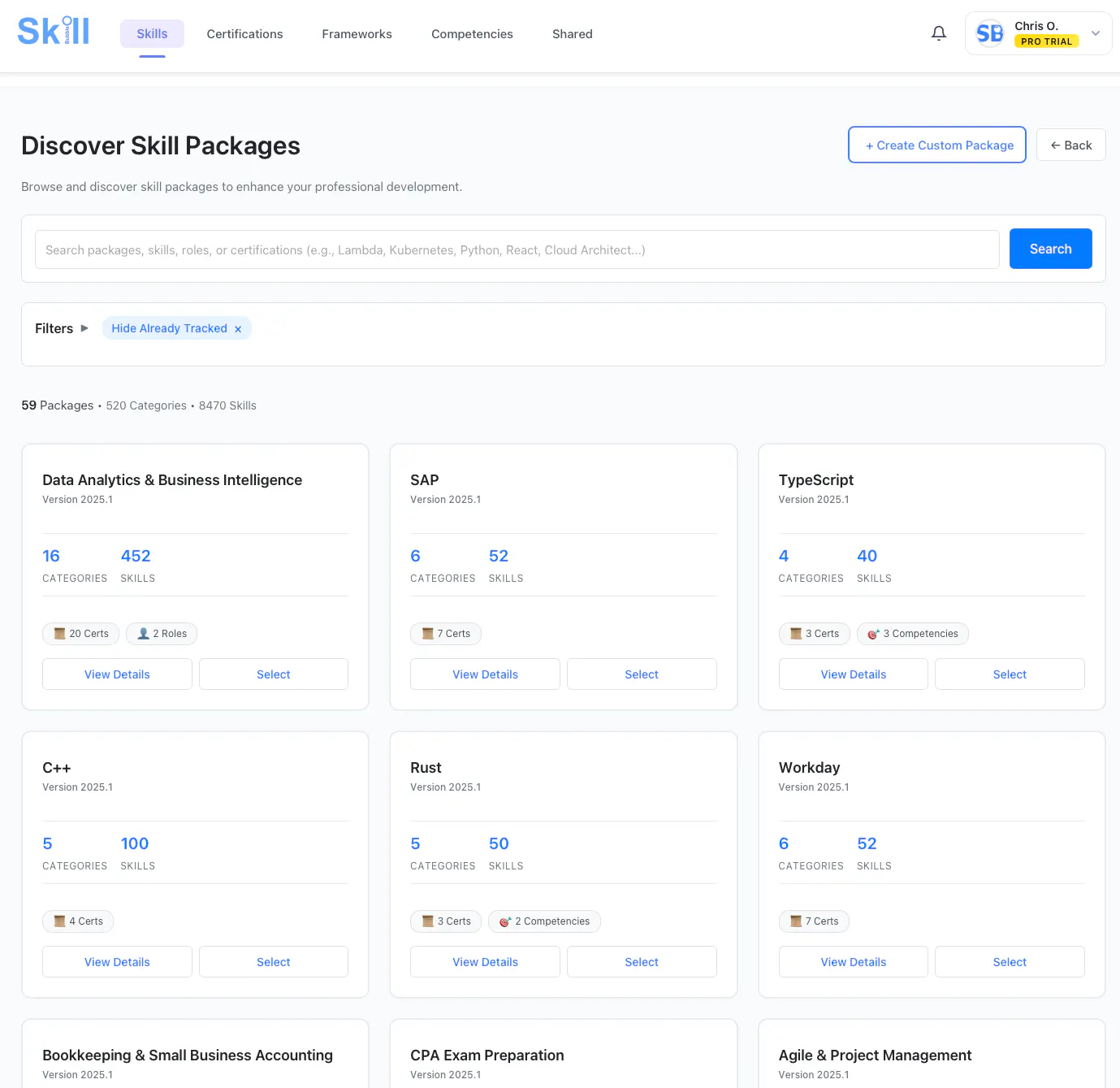
Task: View details of the SAP package
Action: [485, 674]
